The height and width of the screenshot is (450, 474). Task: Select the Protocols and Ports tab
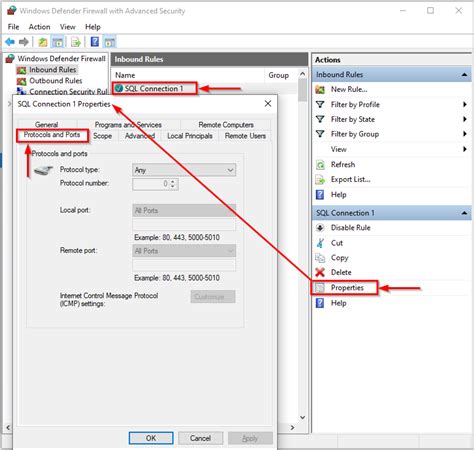pyautogui.click(x=52, y=135)
